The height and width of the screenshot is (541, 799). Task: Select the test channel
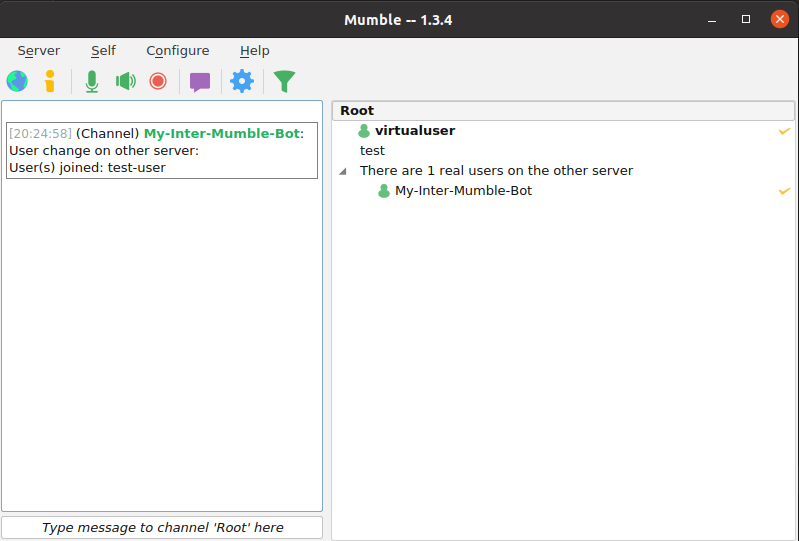click(x=372, y=151)
